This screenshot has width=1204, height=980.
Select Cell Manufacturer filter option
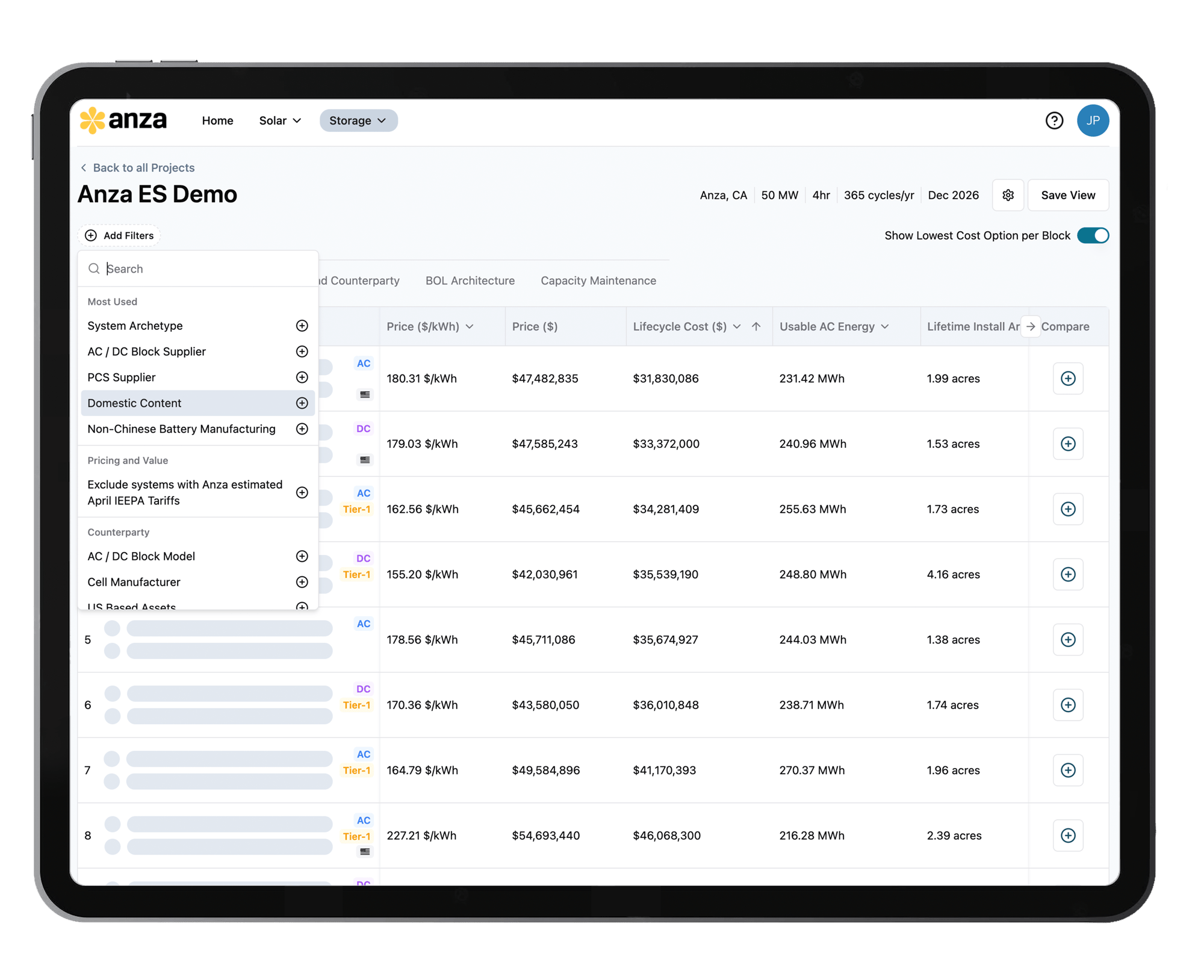[197, 582]
